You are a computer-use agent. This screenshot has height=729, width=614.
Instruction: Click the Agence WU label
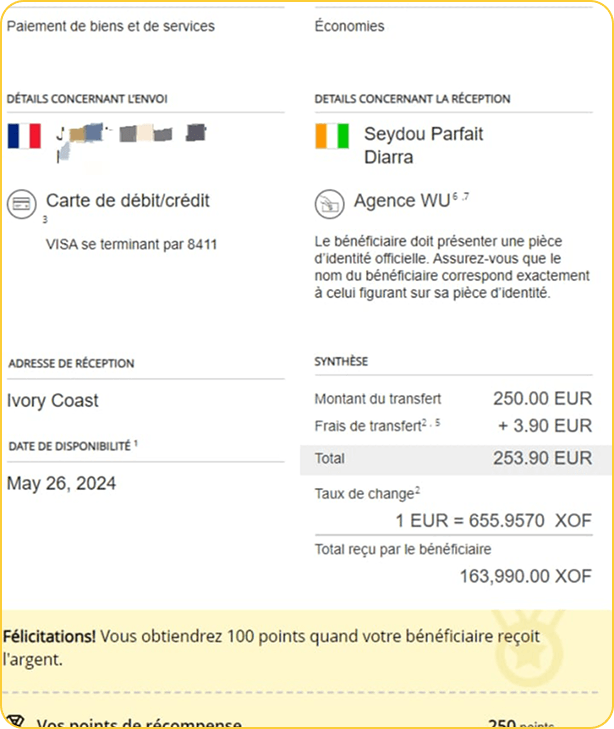tap(401, 201)
